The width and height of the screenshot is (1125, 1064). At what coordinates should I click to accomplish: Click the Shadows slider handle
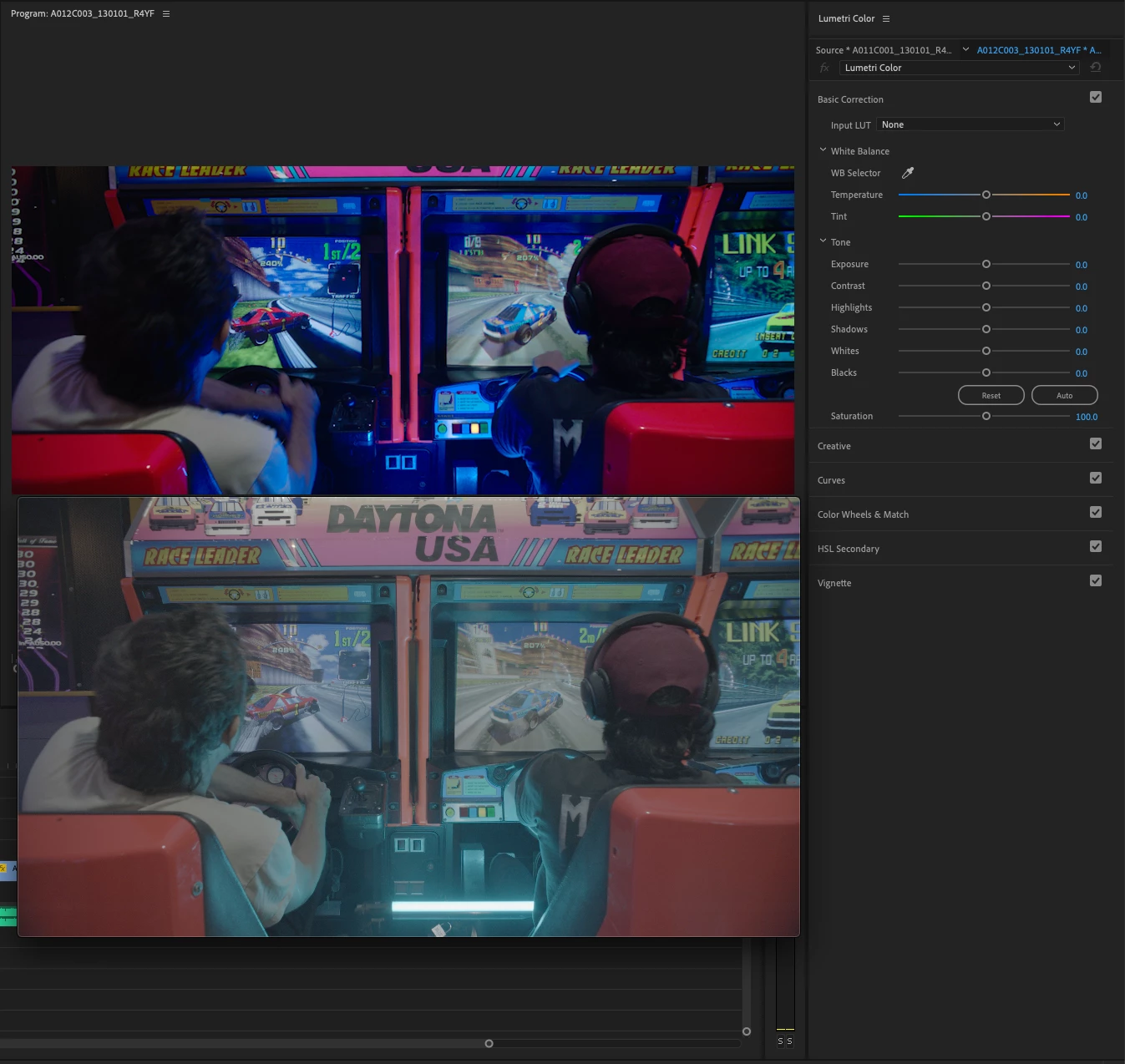click(x=986, y=329)
